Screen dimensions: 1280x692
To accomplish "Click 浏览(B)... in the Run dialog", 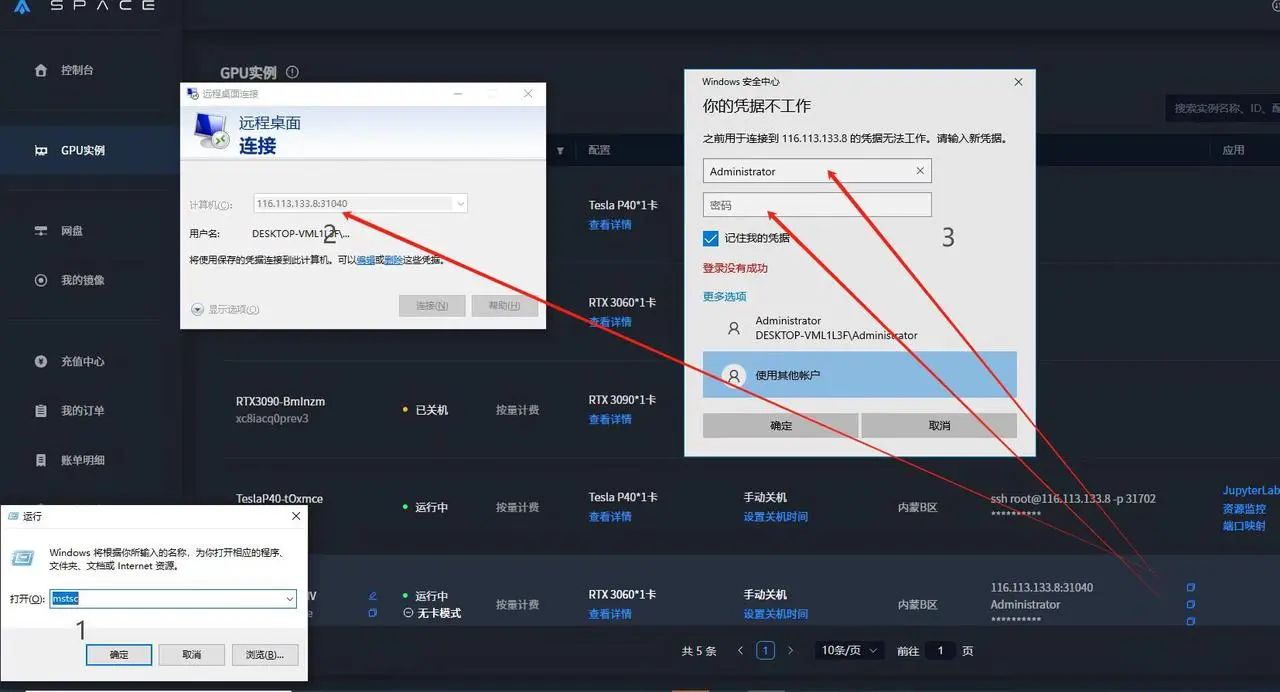I will coord(265,654).
